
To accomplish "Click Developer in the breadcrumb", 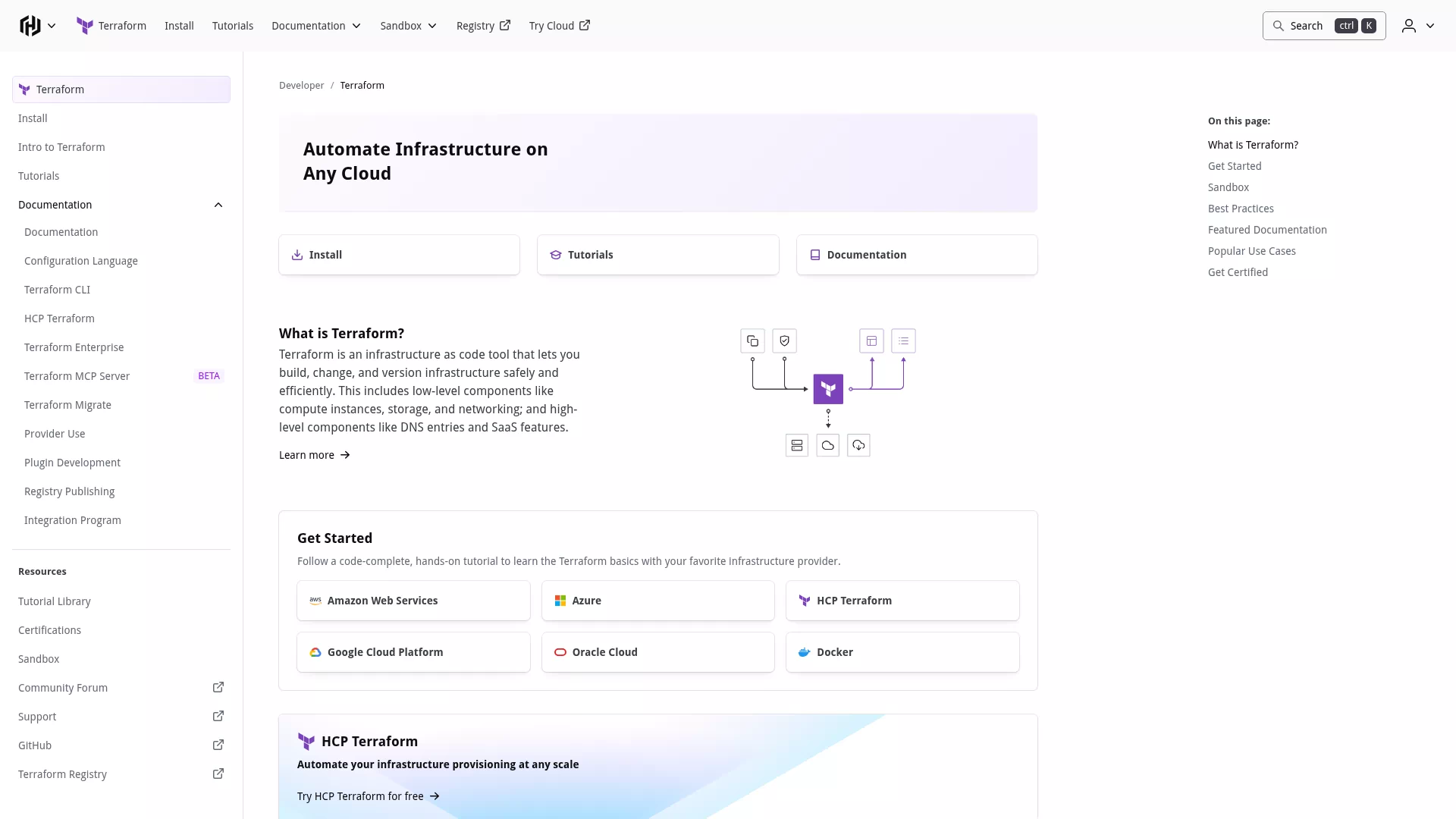I will (x=301, y=86).
